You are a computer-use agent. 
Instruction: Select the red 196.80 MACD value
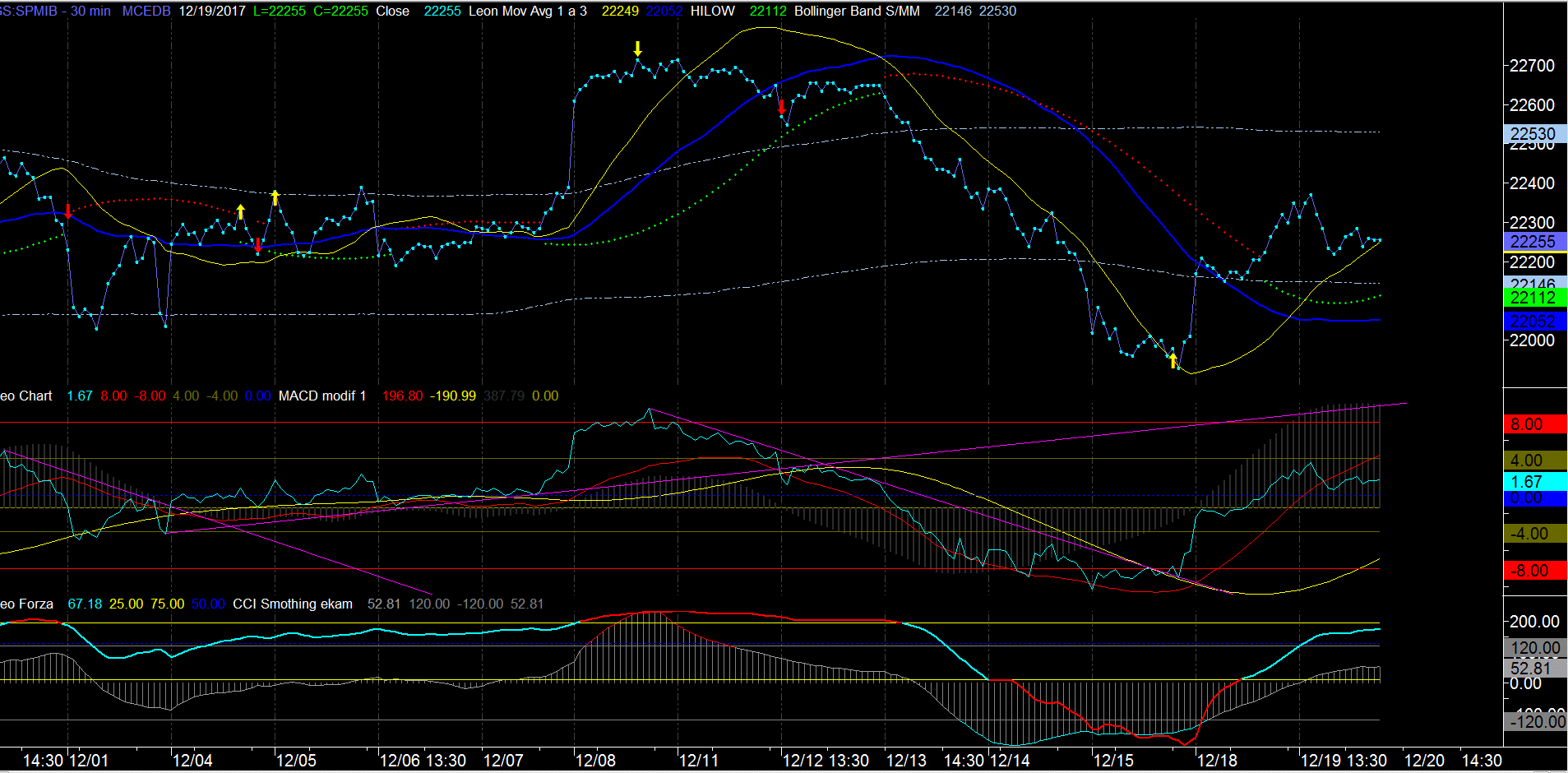(x=402, y=396)
